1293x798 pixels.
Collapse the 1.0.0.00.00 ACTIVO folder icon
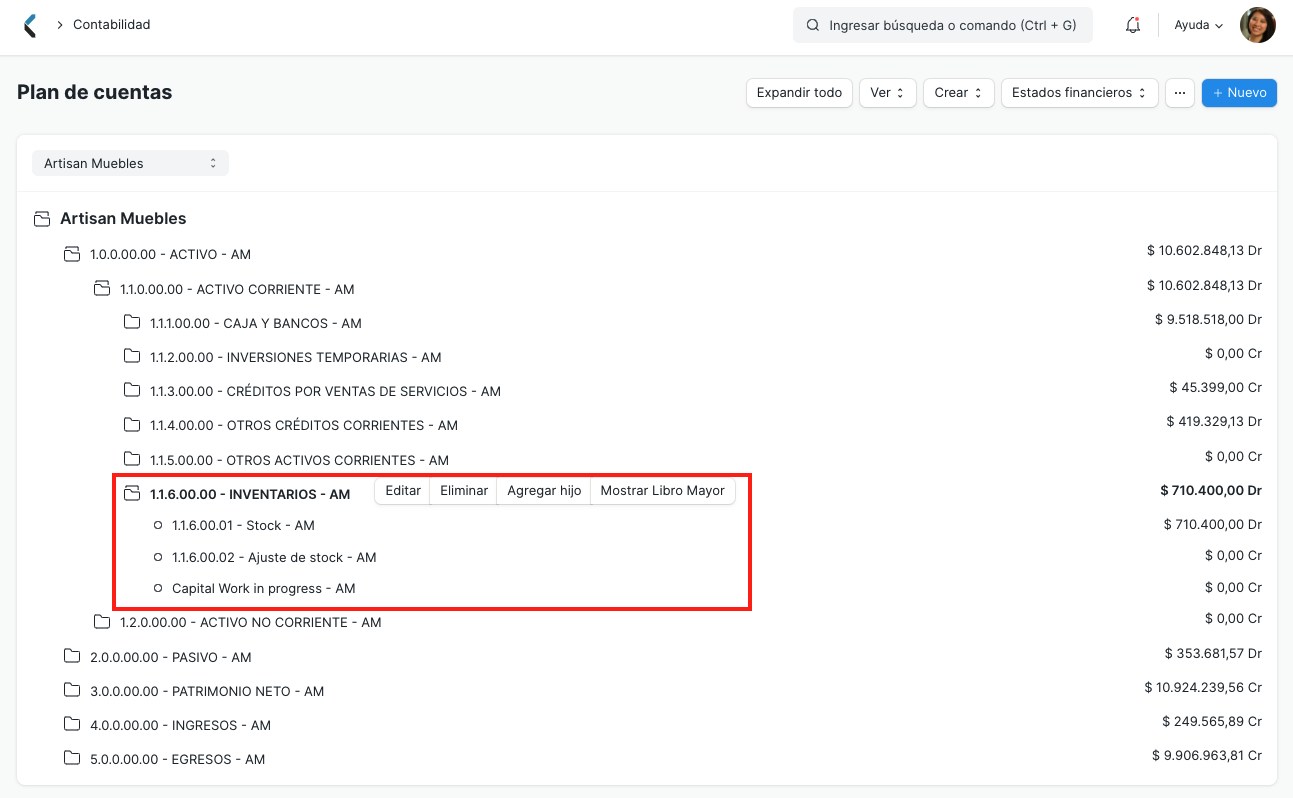click(x=72, y=254)
